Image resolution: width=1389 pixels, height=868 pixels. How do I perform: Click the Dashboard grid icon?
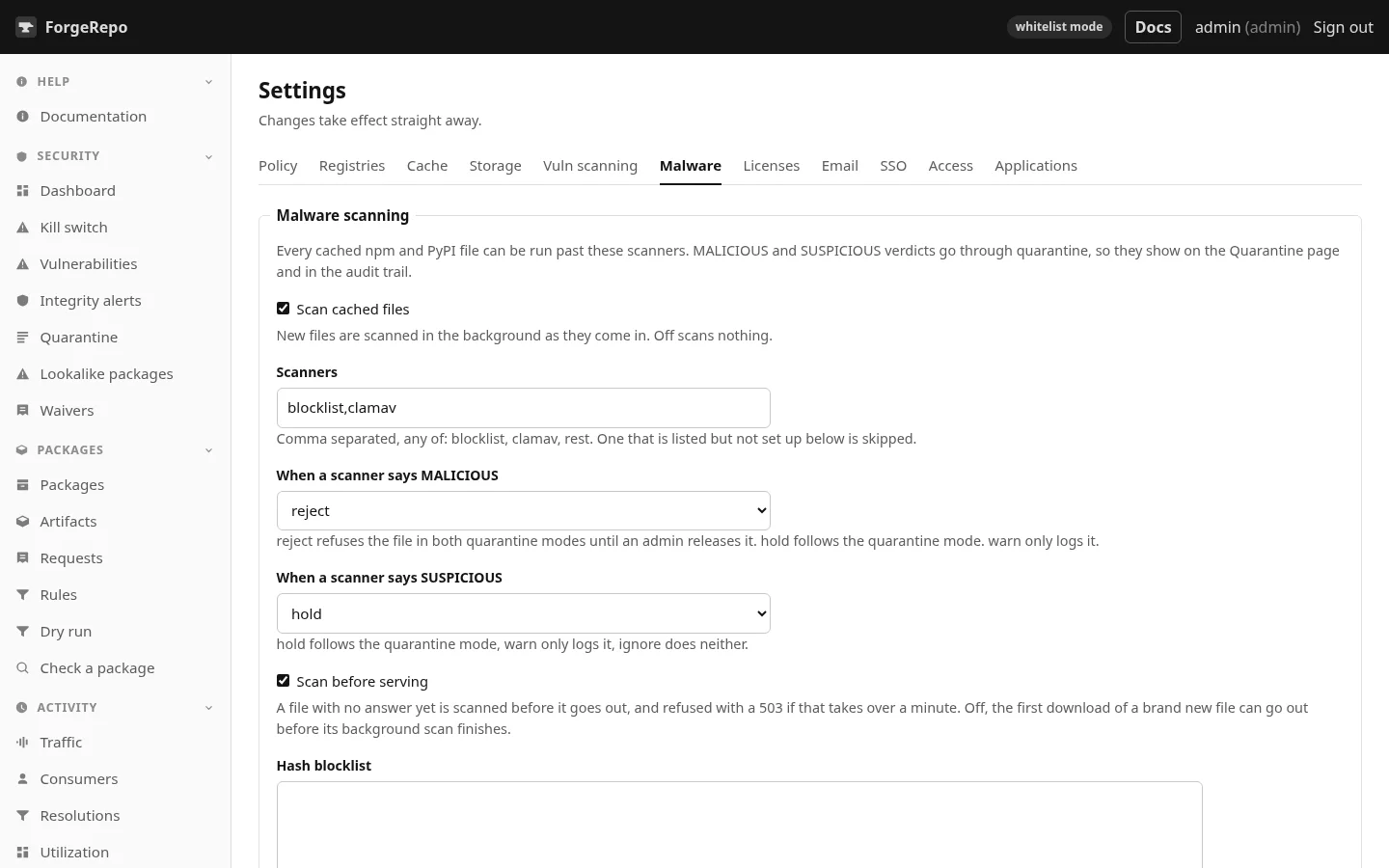[23, 191]
